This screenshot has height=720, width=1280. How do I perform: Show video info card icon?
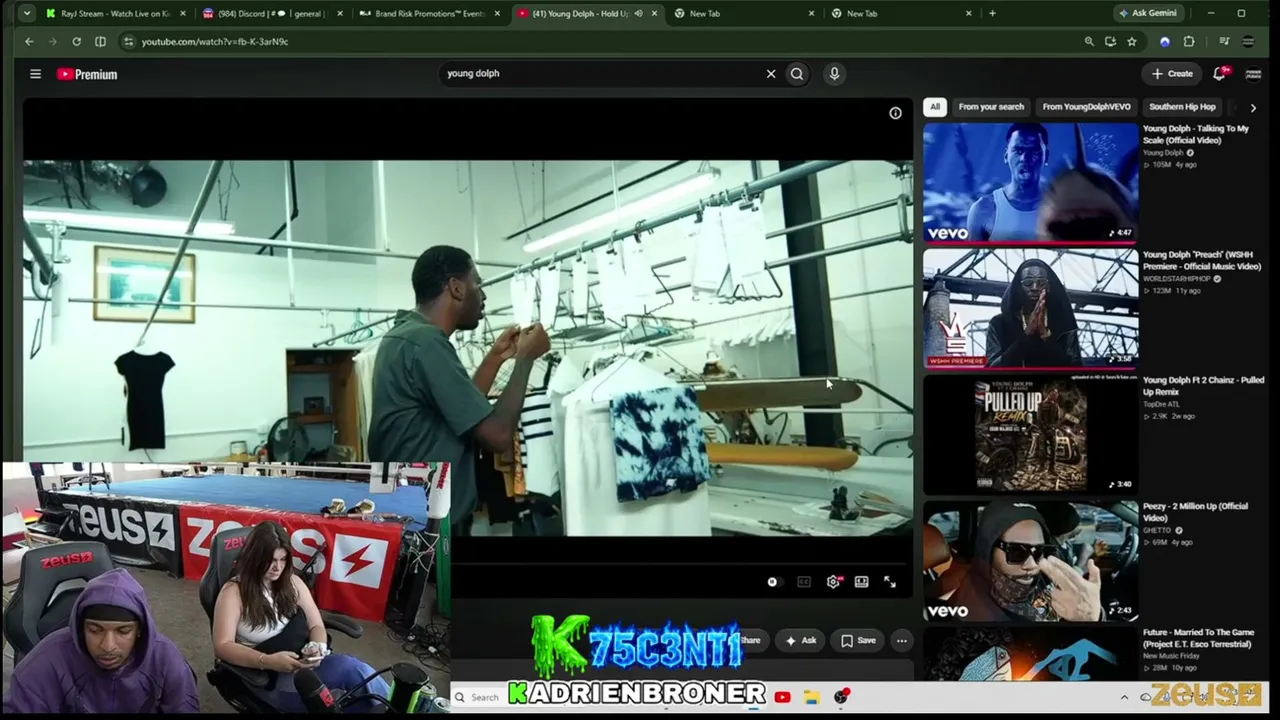895,113
